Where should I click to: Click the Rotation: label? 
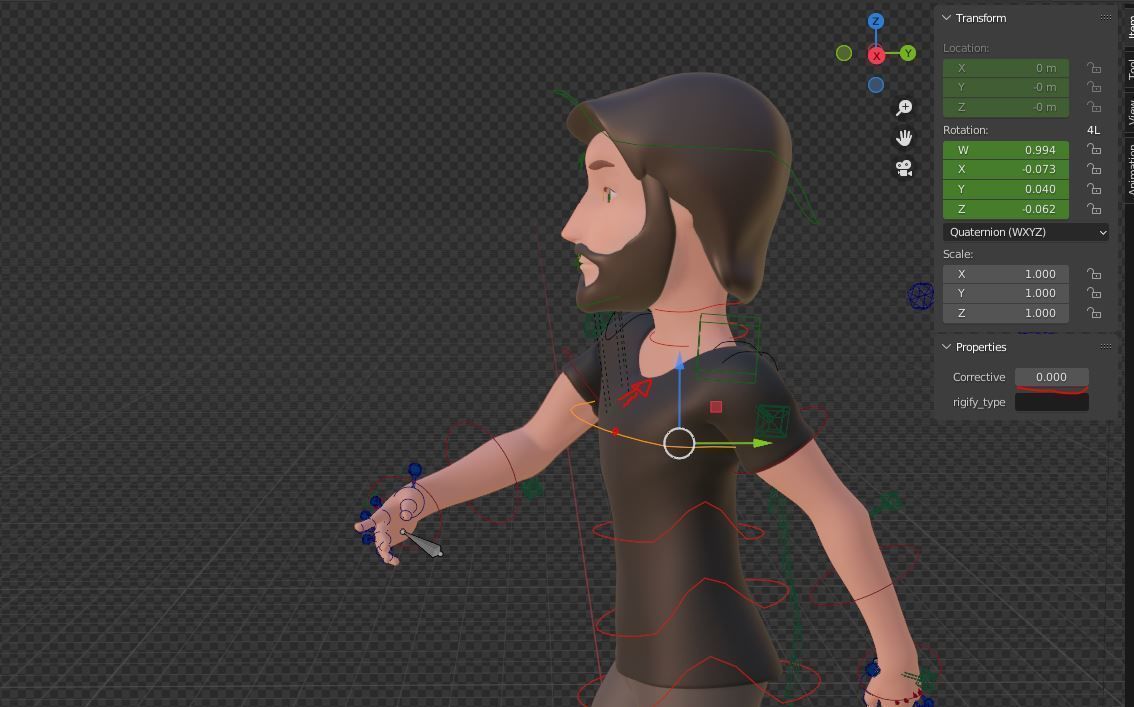click(965, 130)
